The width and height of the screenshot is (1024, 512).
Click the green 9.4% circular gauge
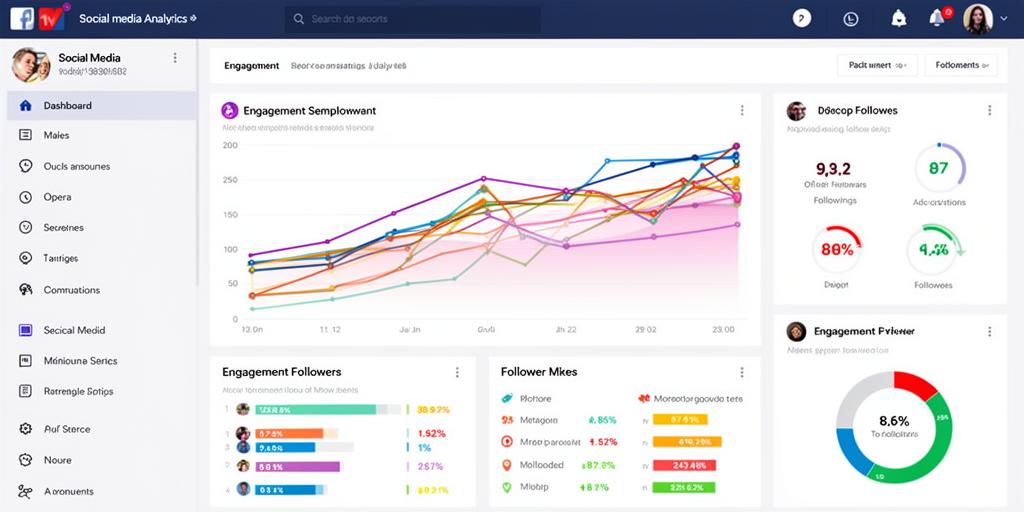pos(935,249)
